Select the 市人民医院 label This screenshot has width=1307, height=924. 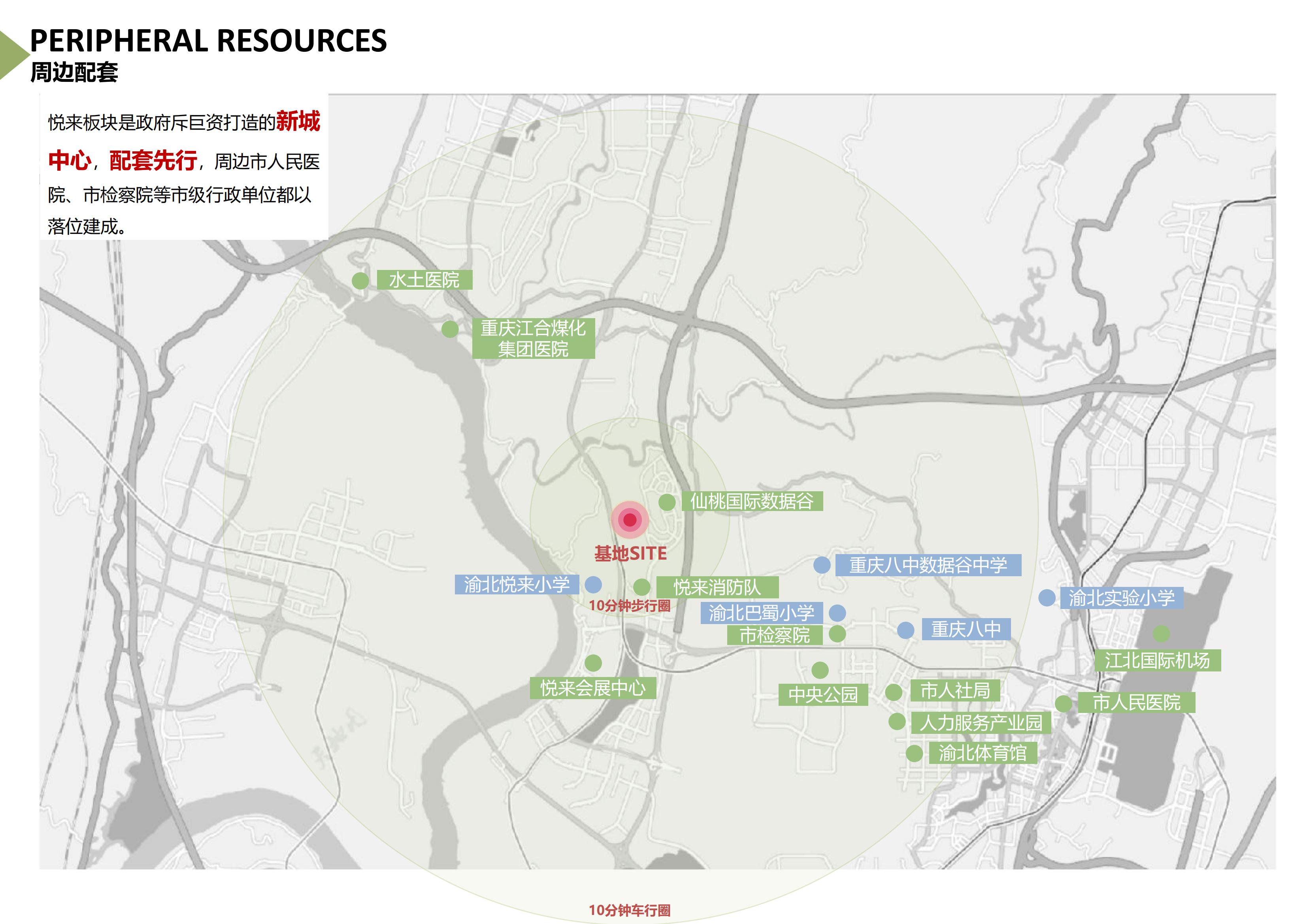pyautogui.click(x=1137, y=703)
